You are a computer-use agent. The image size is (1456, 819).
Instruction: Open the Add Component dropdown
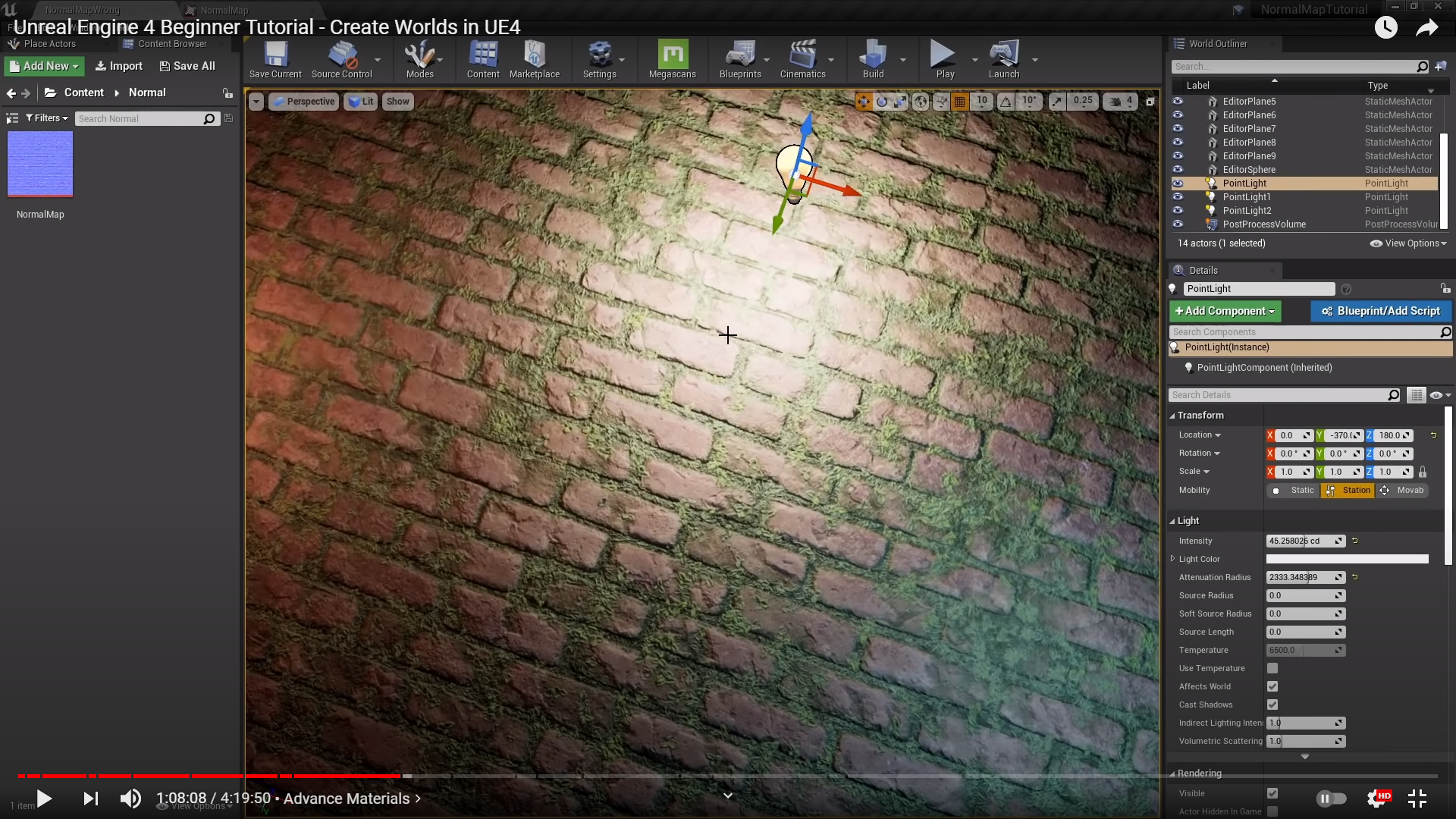pos(1225,311)
